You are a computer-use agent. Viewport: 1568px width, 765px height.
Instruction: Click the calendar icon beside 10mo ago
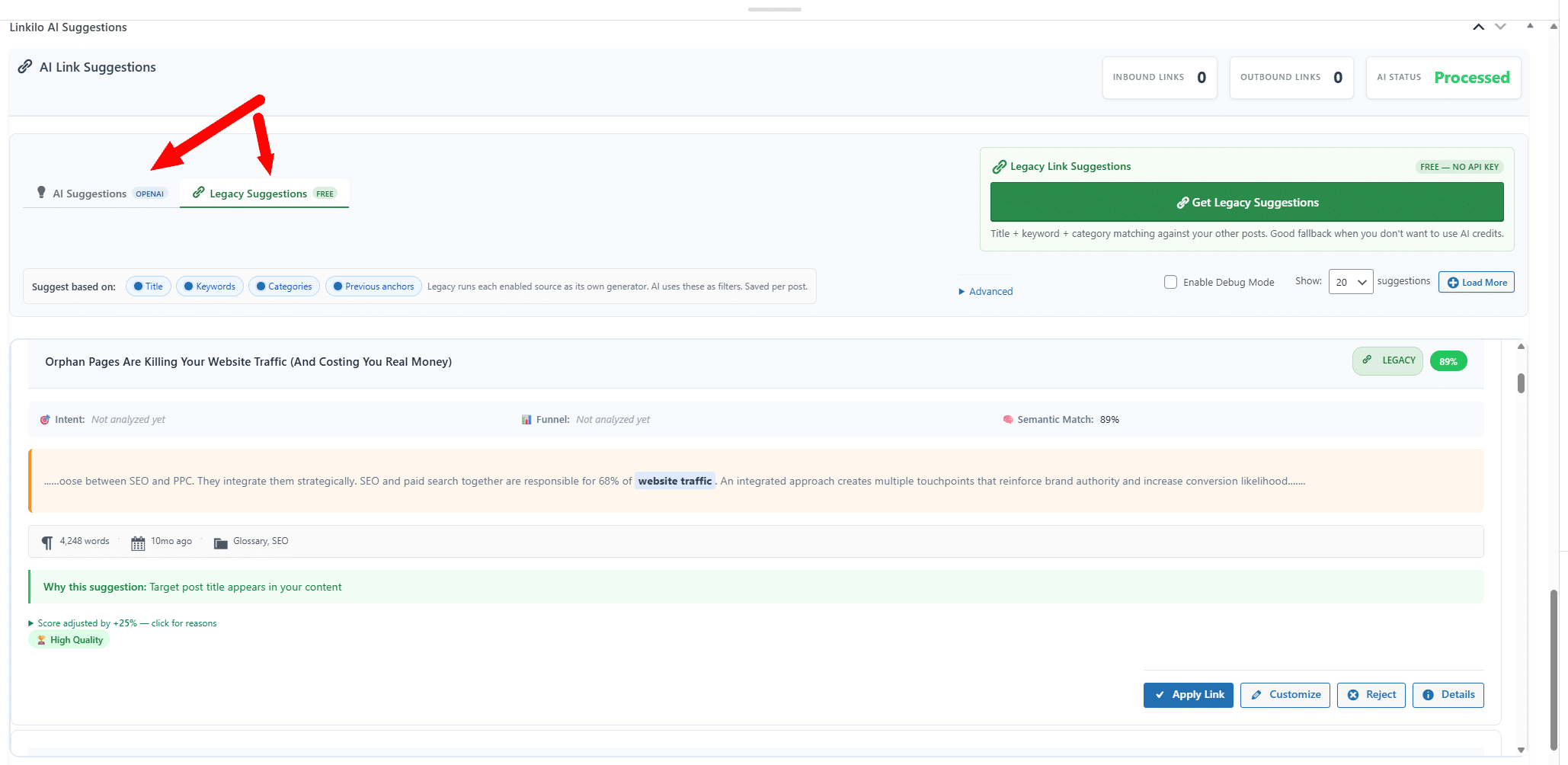138,543
